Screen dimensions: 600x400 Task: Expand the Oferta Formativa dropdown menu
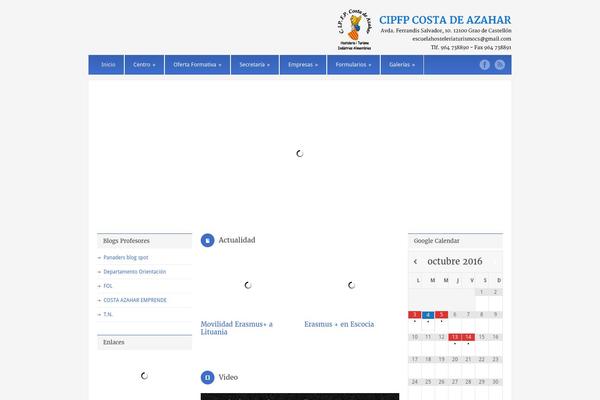(x=197, y=65)
